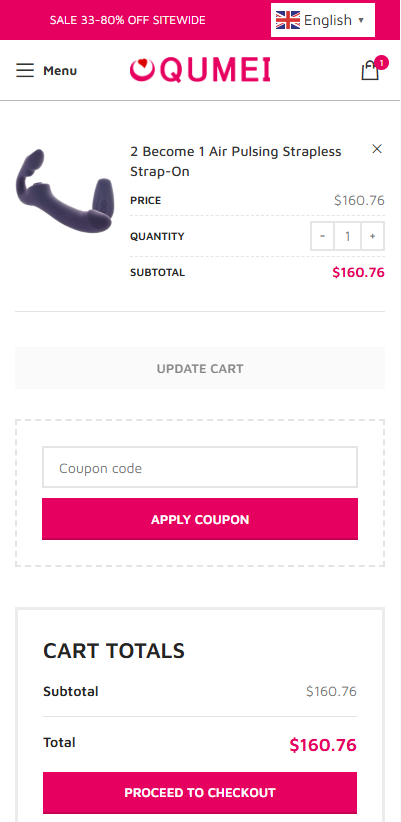Click the product thumbnail image
The height and width of the screenshot is (822, 401).
coord(66,190)
